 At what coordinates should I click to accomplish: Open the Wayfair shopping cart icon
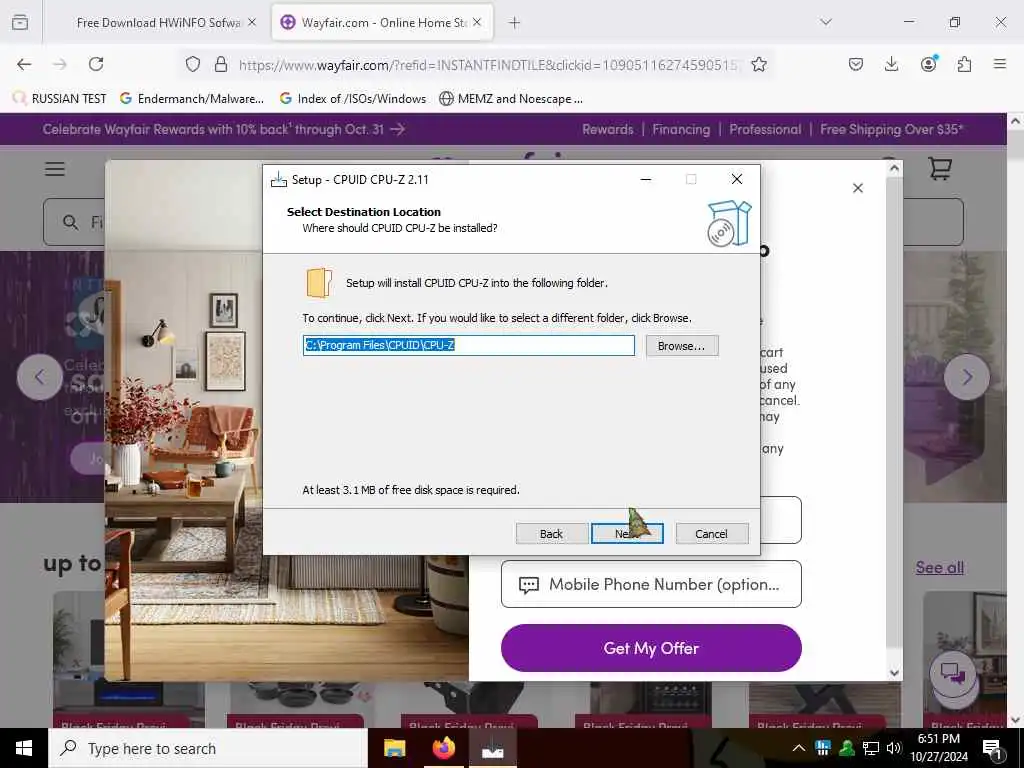[940, 168]
